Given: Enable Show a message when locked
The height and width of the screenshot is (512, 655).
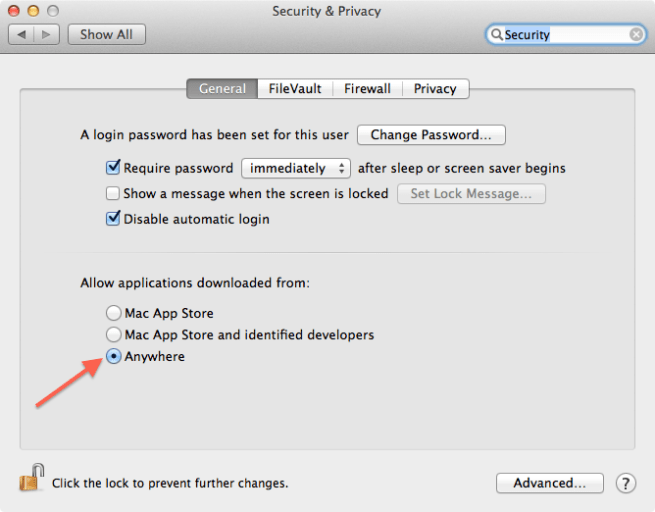Looking at the screenshot, I should coord(113,194).
